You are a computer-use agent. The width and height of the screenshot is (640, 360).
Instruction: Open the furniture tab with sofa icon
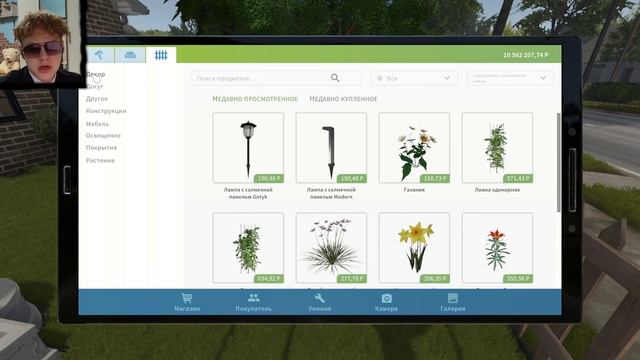coord(130,55)
